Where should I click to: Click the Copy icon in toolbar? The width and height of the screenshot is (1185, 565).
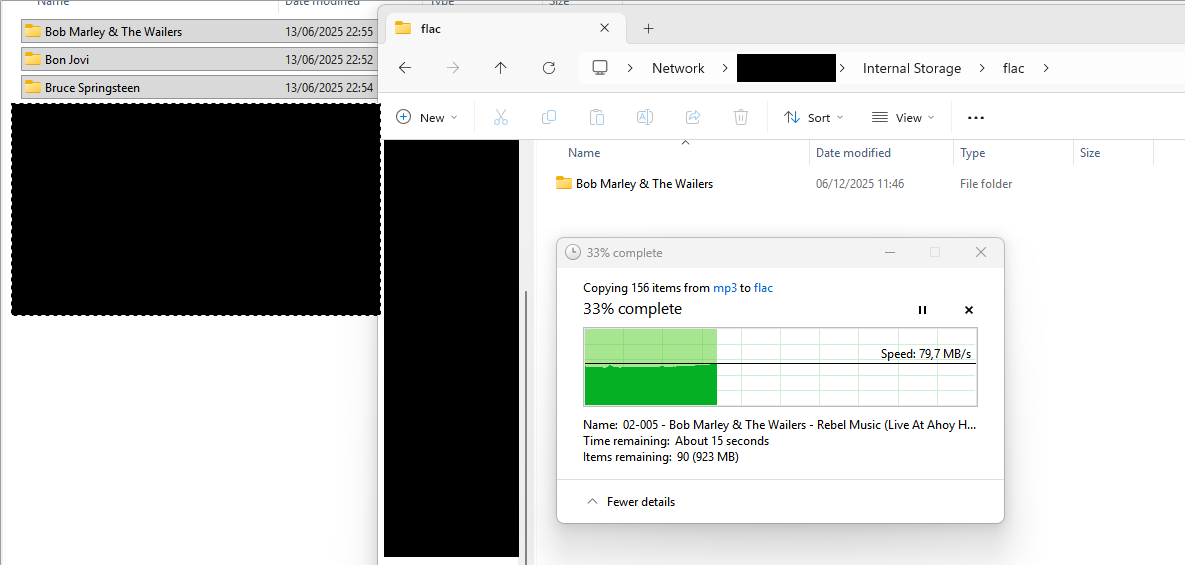[x=549, y=117]
